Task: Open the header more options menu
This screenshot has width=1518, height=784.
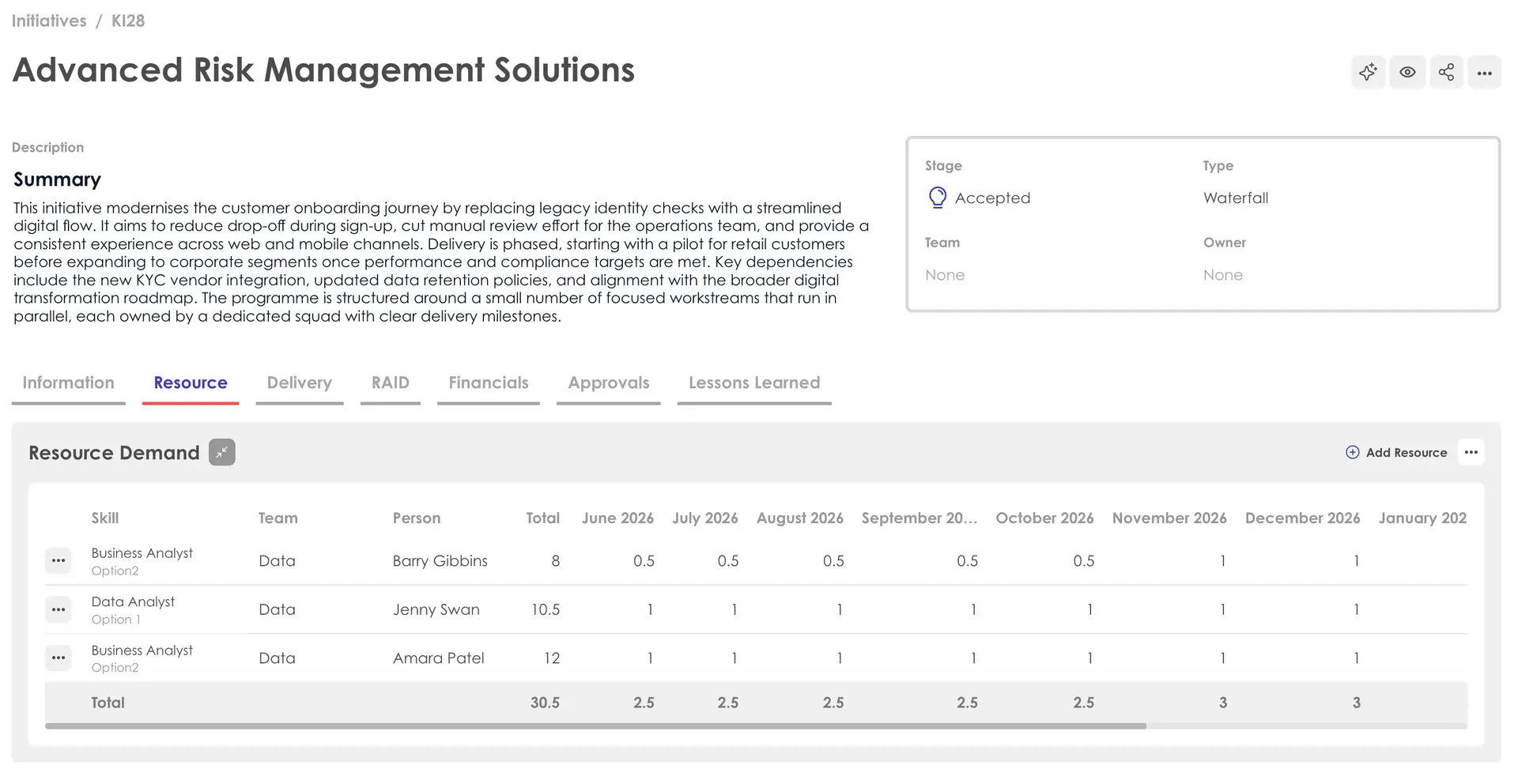Action: [x=1485, y=72]
